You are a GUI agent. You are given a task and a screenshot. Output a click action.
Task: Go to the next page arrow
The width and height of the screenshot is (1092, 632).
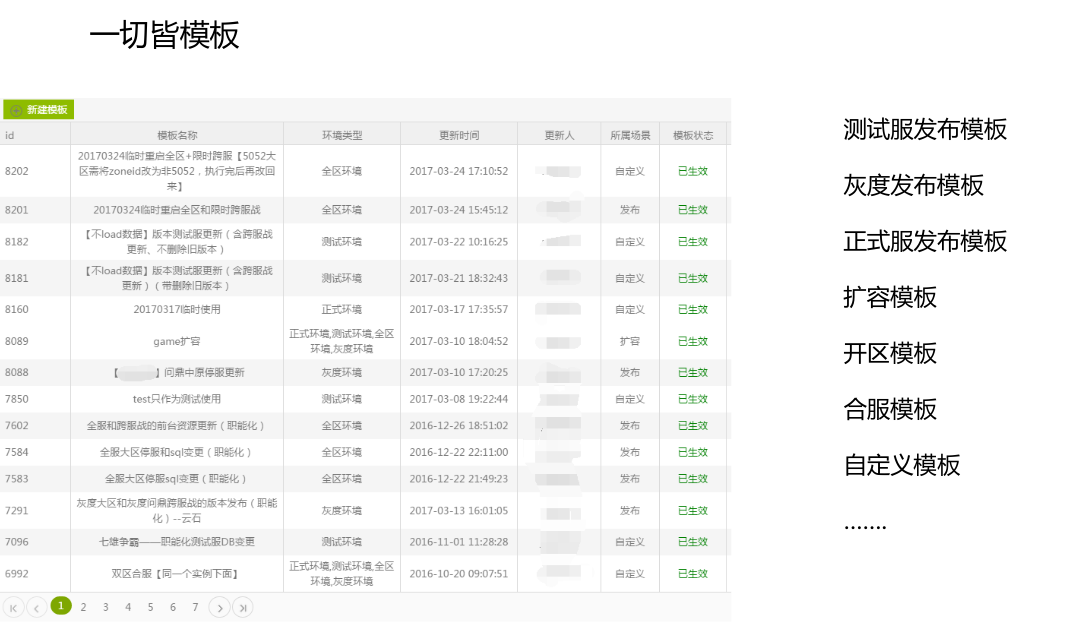(219, 607)
